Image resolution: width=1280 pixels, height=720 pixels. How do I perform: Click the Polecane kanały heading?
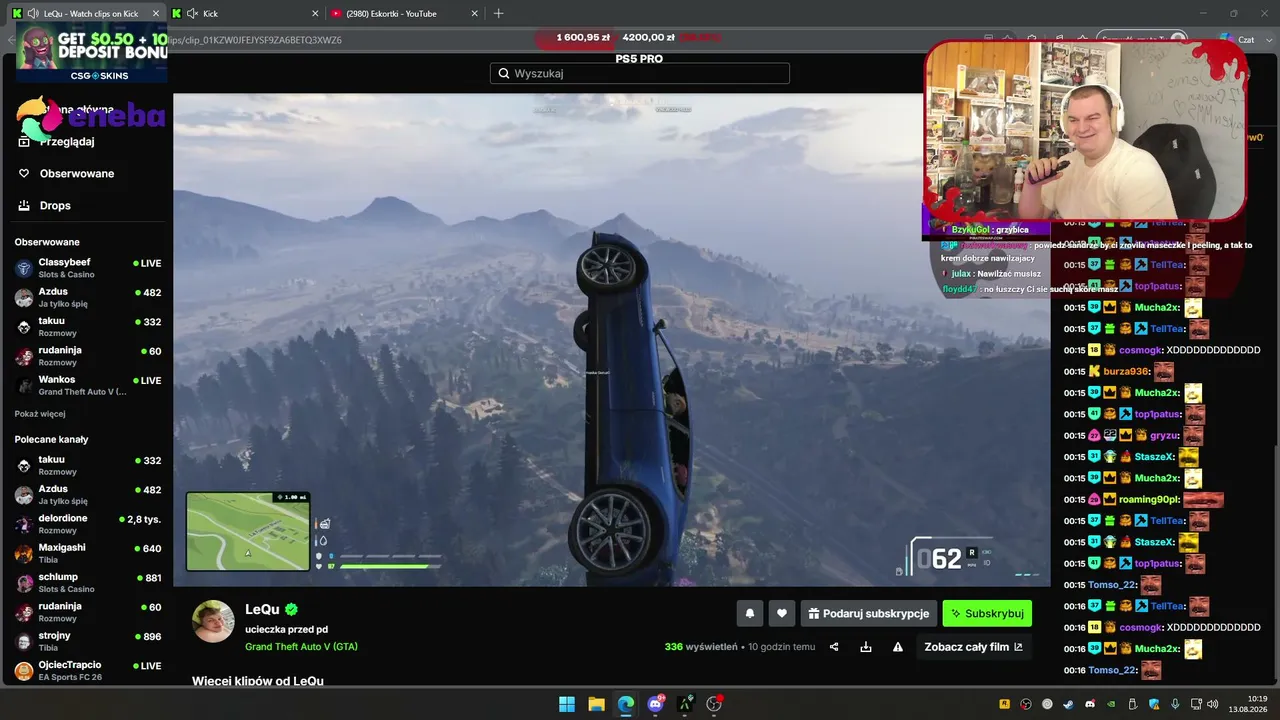click(51, 439)
